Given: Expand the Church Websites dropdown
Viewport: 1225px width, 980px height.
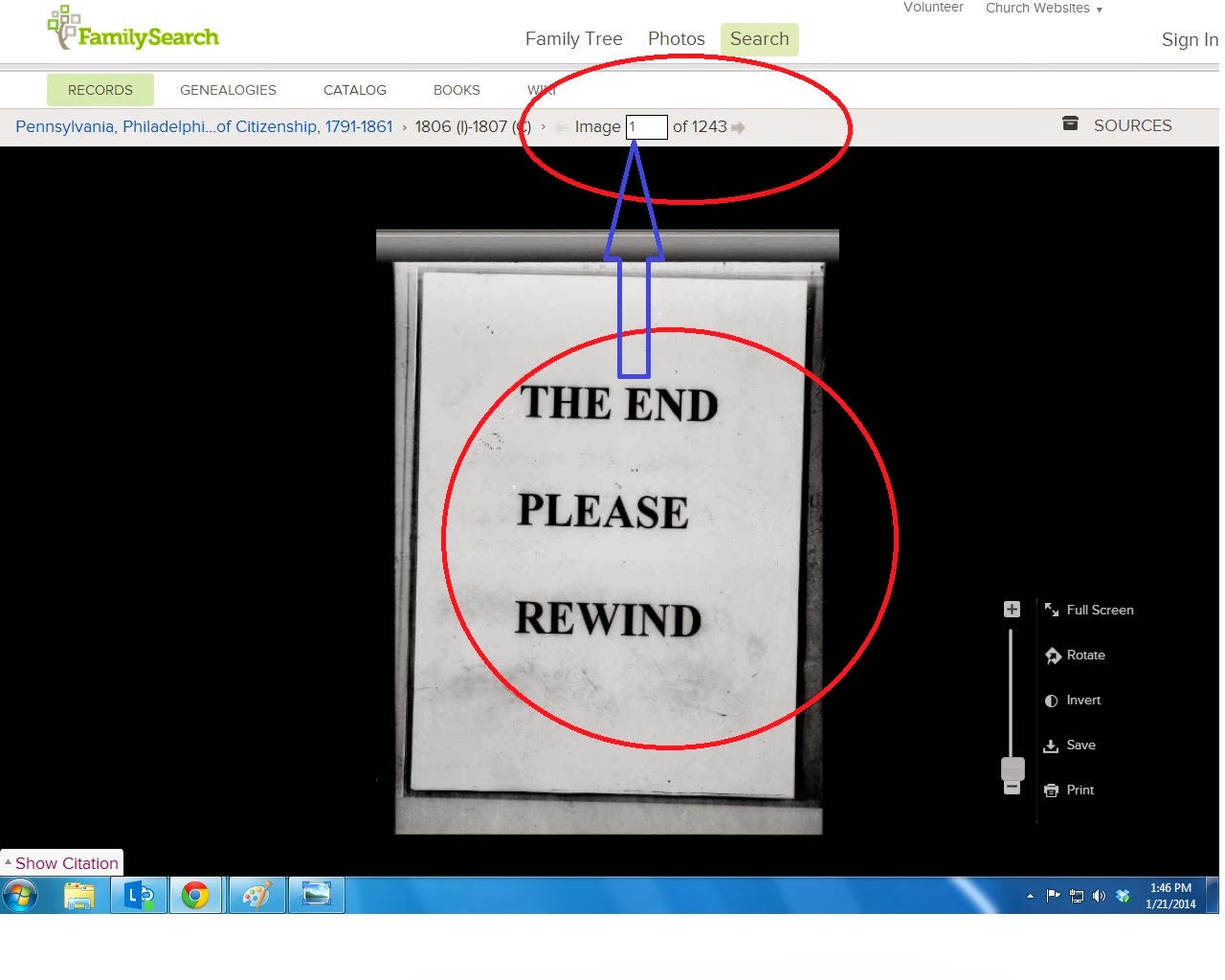Looking at the screenshot, I should [1044, 8].
